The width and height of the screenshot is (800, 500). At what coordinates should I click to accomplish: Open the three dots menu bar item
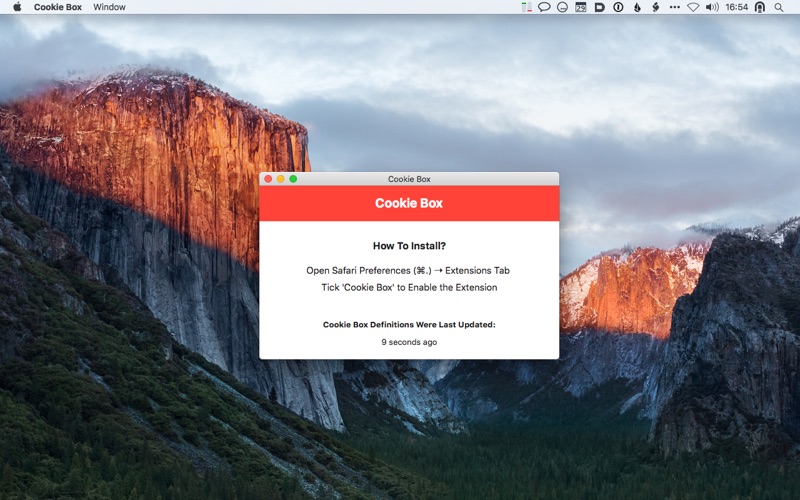(x=674, y=7)
